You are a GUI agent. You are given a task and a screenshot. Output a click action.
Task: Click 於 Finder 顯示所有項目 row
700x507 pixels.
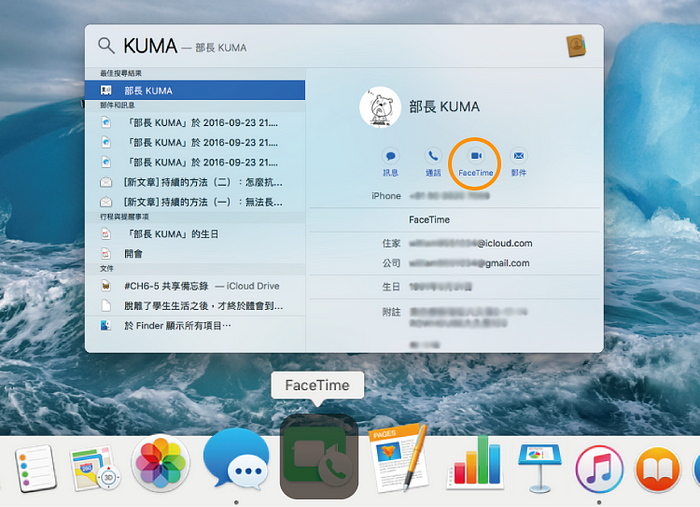[x=195, y=326]
